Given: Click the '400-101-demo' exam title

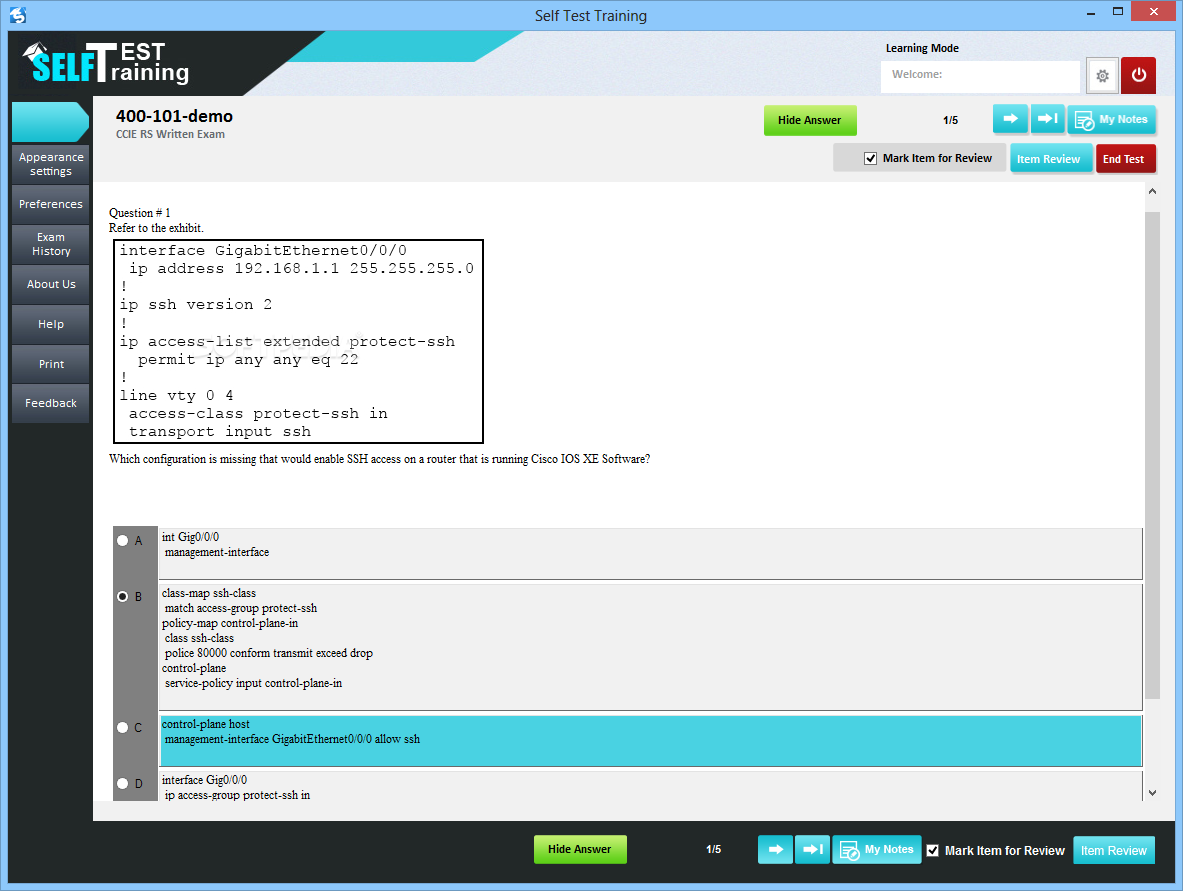Looking at the screenshot, I should (174, 116).
